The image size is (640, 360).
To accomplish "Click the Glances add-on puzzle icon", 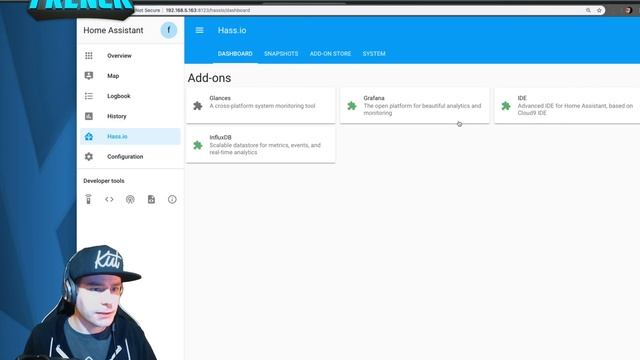I will [198, 106].
